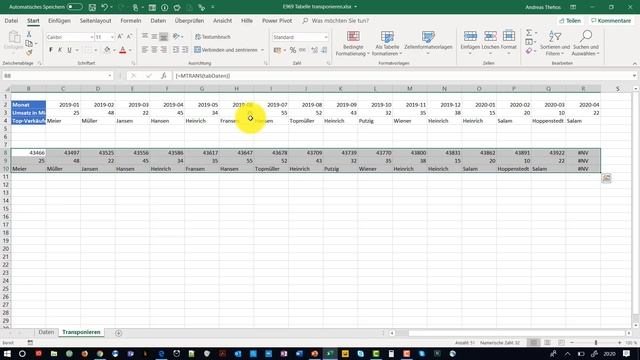640x360 pixels.
Task: Switch to the Power Pivot ribbon tab
Action: coord(277,20)
